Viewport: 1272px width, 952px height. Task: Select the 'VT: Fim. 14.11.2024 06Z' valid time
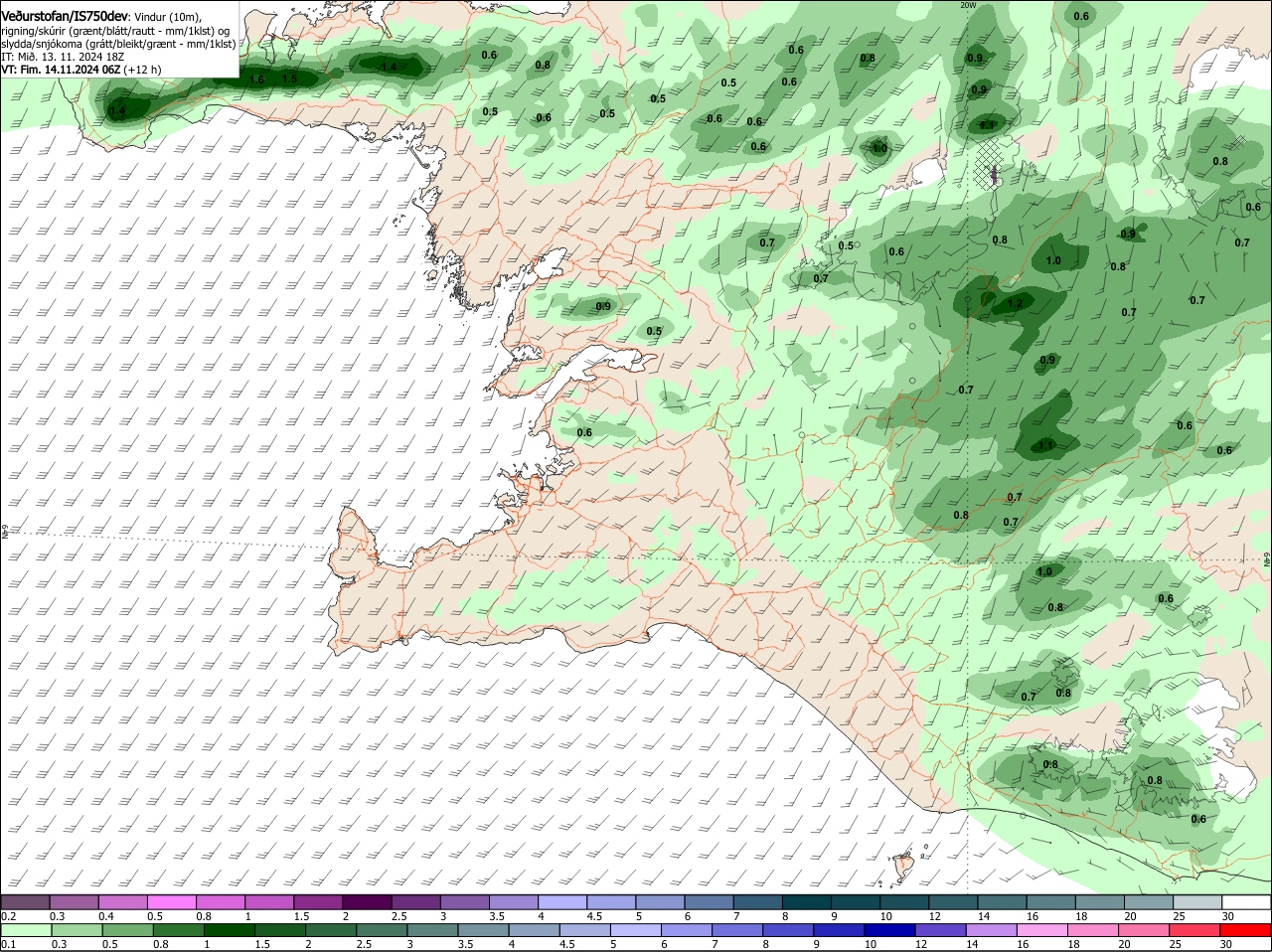click(62, 70)
